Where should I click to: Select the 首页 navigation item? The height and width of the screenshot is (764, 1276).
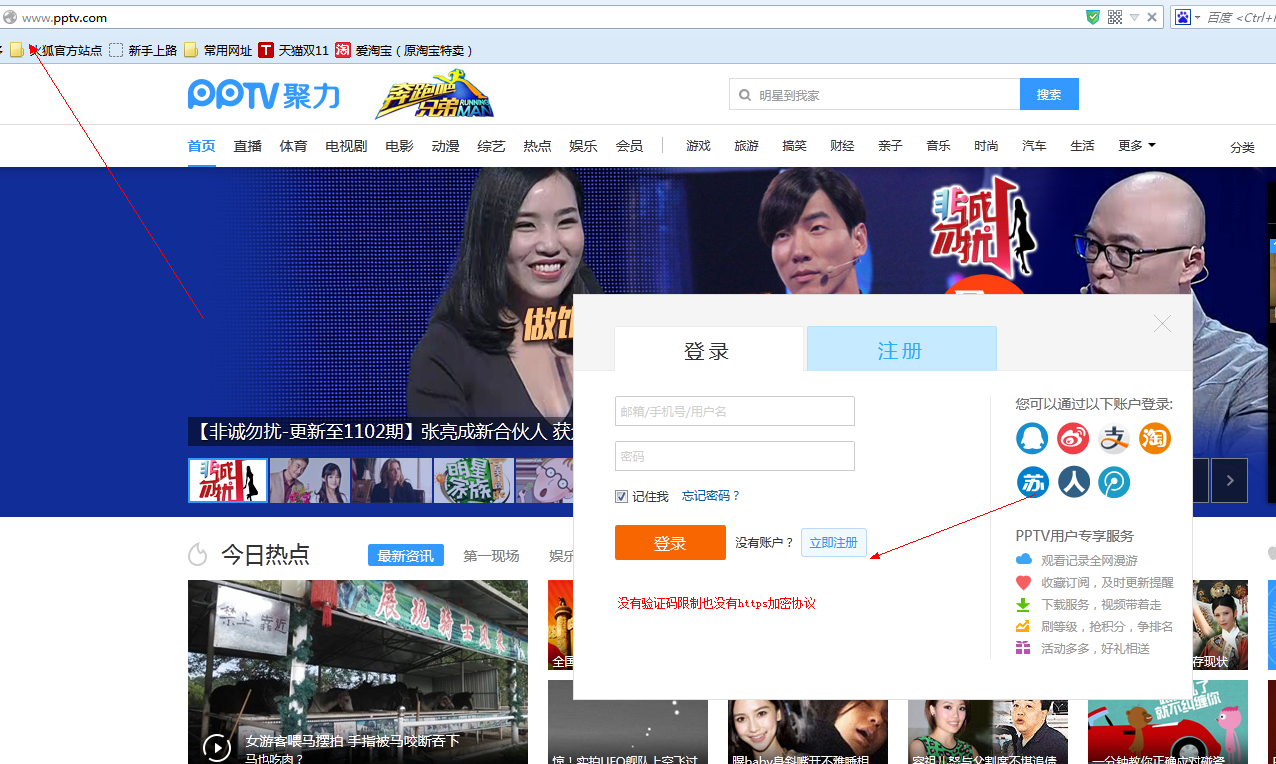[x=201, y=146]
